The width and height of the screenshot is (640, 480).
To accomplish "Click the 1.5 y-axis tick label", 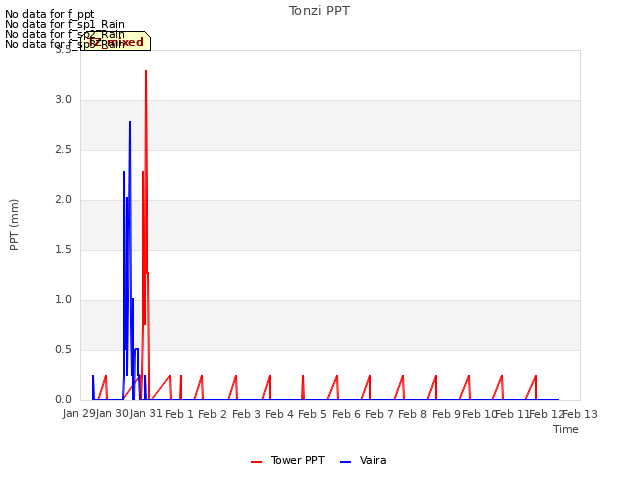I will [63, 250].
